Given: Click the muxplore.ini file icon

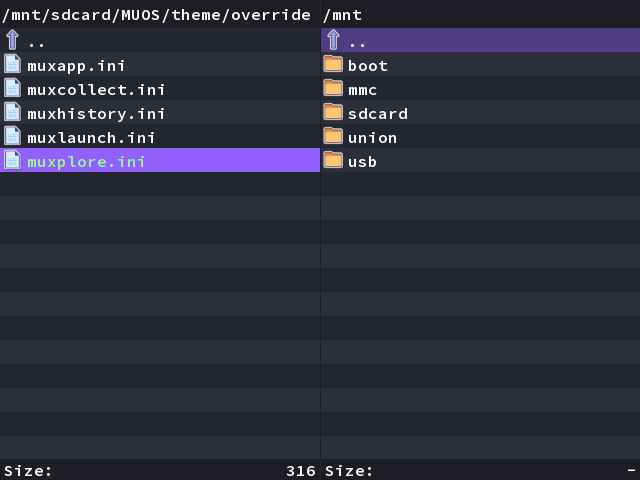Looking at the screenshot, I should coord(12,160).
